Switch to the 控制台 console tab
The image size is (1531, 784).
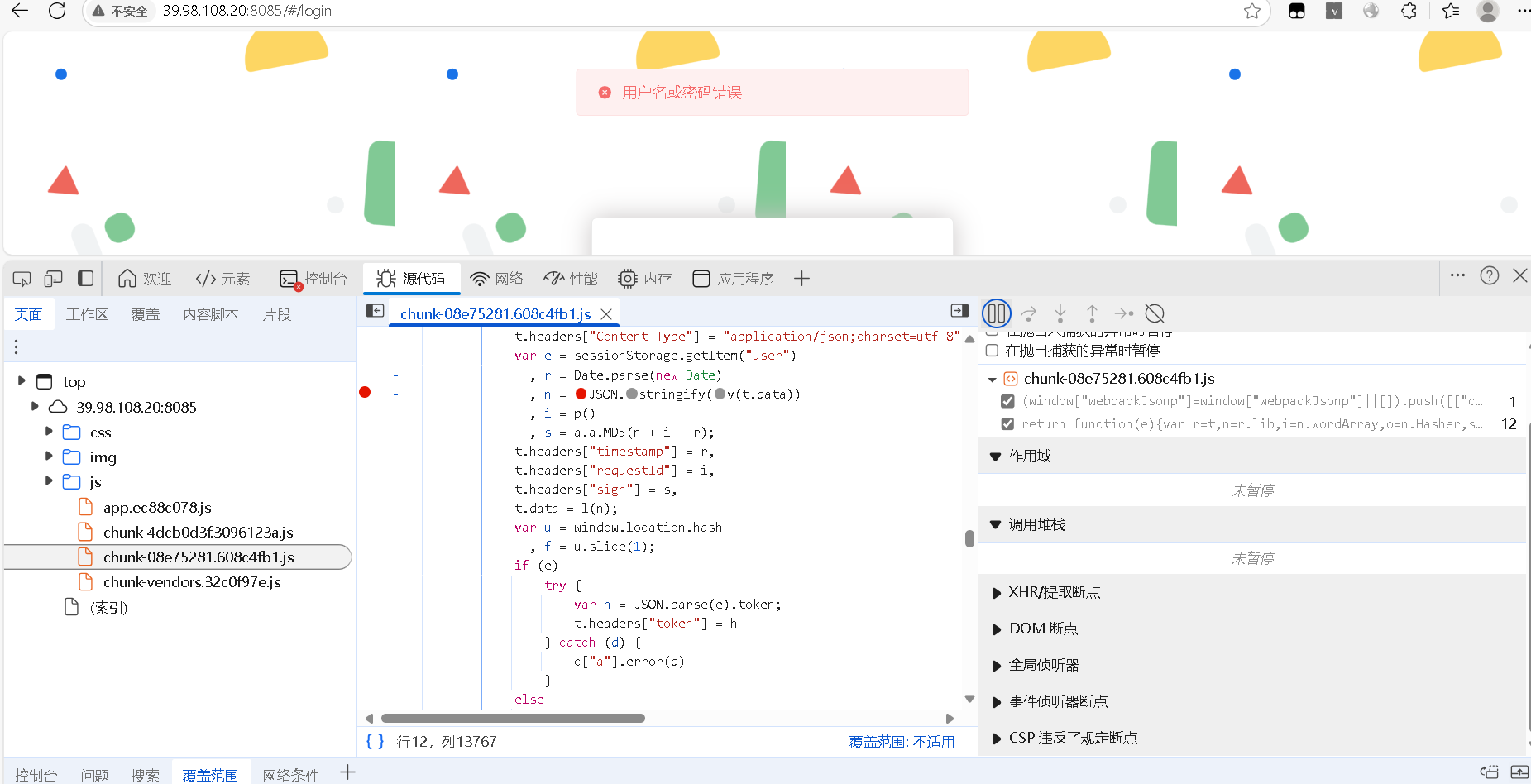[x=313, y=279]
